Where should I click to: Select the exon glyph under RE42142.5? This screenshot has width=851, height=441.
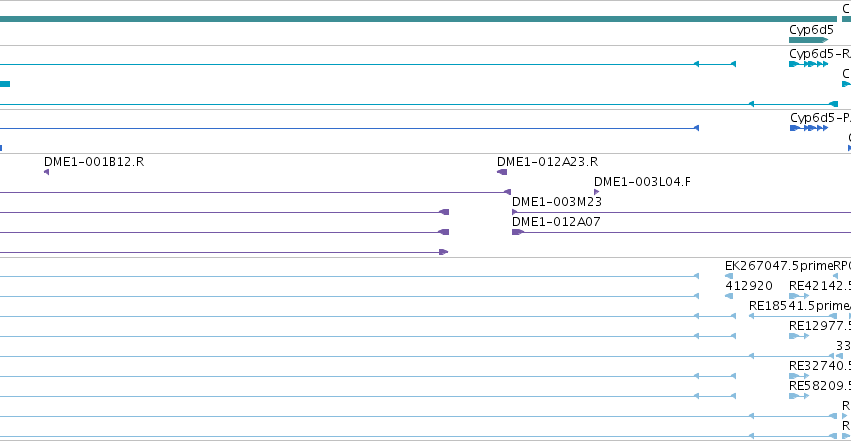pyautogui.click(x=799, y=296)
